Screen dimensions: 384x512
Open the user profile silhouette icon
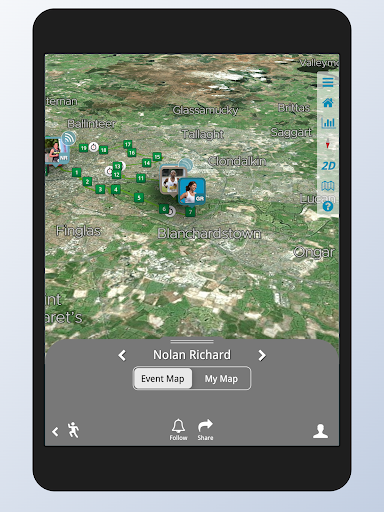point(320,431)
